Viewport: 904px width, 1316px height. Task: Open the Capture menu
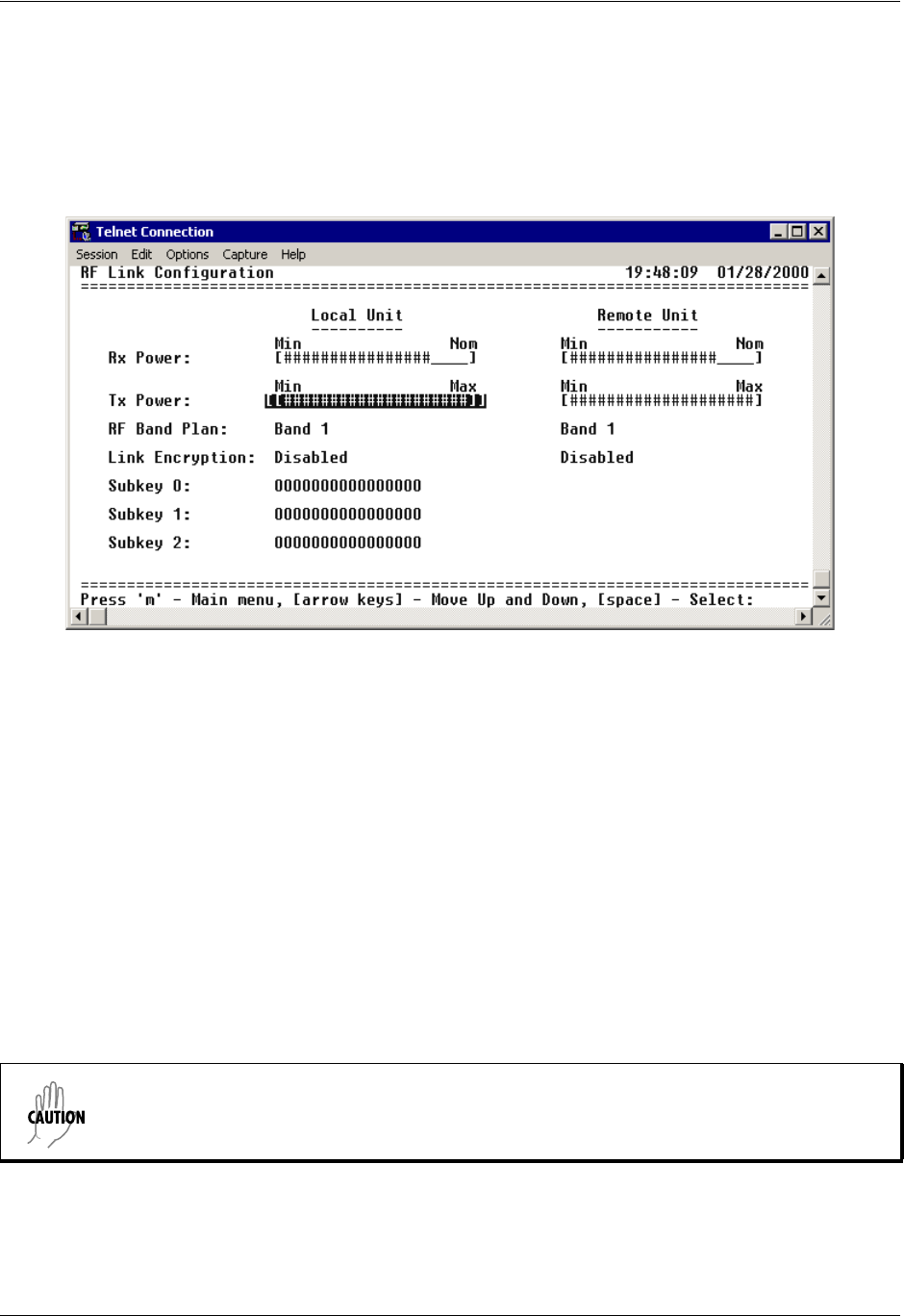click(244, 254)
